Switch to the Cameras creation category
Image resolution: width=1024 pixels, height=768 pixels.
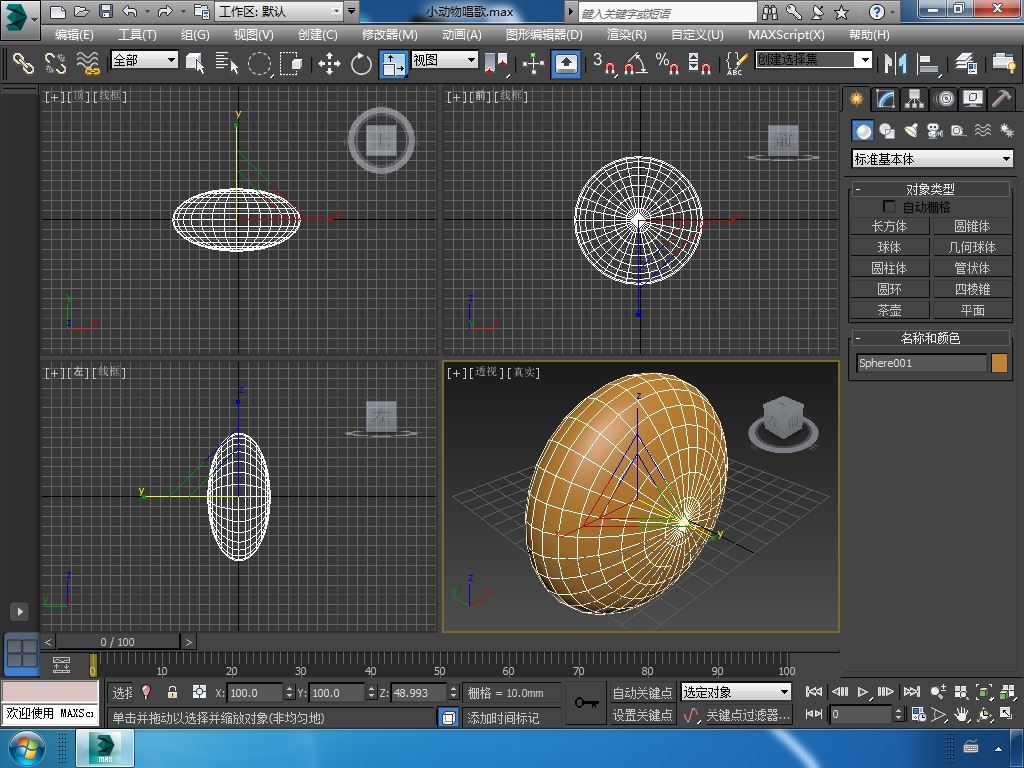(934, 131)
